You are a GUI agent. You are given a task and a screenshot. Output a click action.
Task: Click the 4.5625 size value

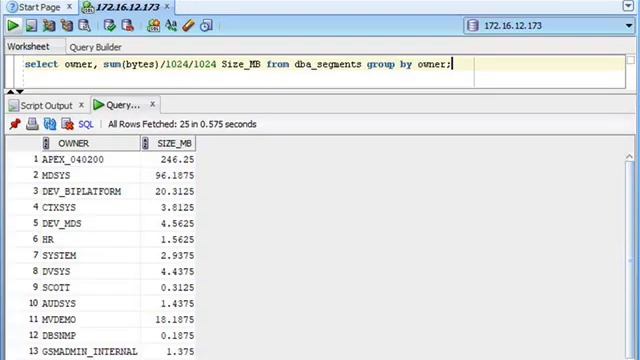[x=177, y=224]
